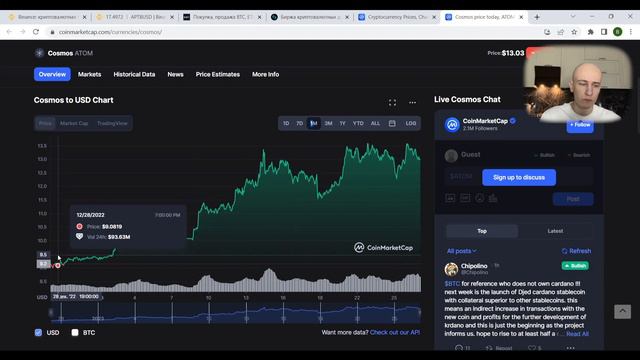Image resolution: width=640 pixels, height=360 pixels.
Task: Follow the CoinMarketCap account
Action: point(580,125)
